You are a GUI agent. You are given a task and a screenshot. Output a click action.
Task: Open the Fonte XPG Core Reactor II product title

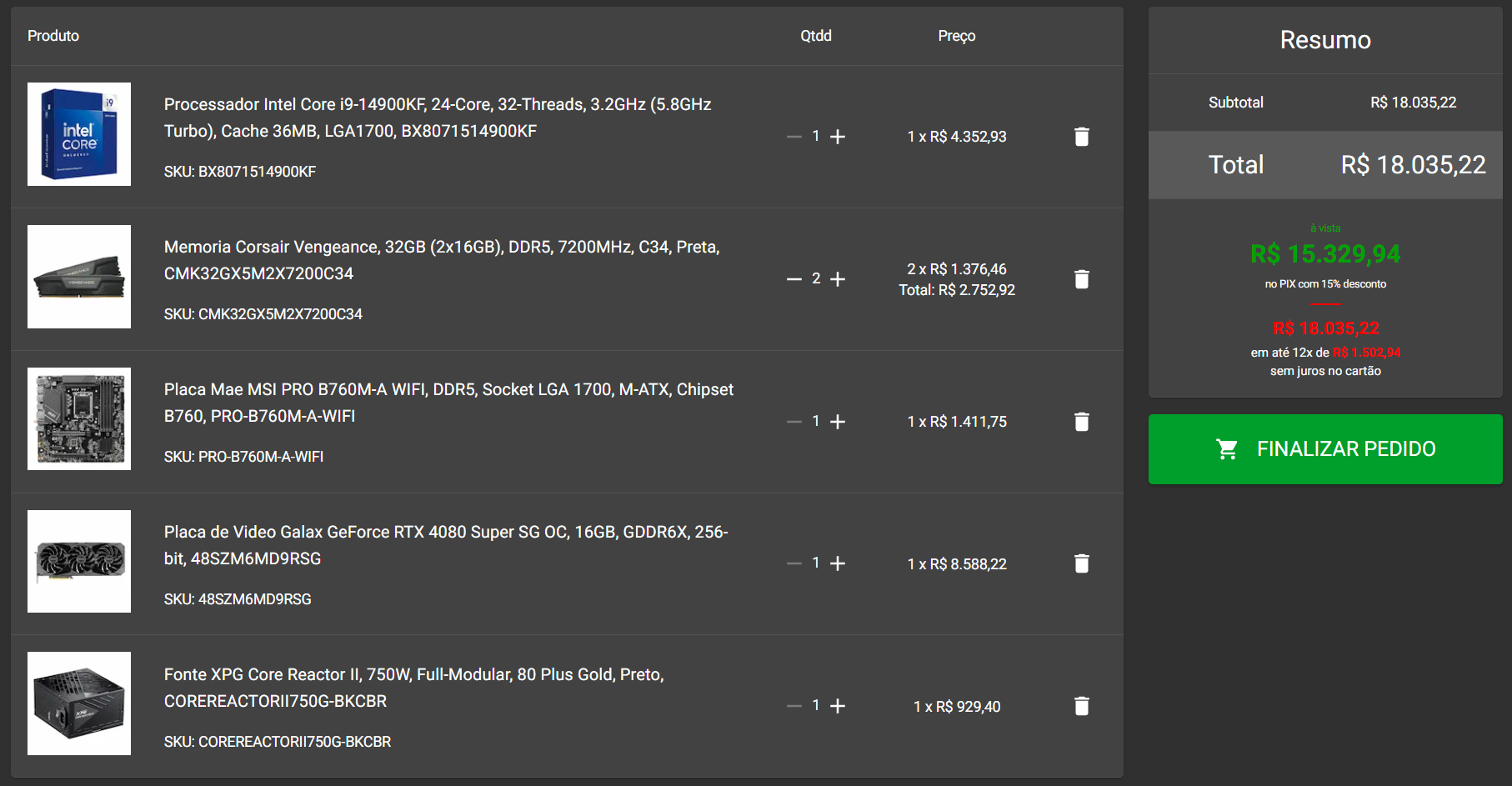[x=414, y=688]
